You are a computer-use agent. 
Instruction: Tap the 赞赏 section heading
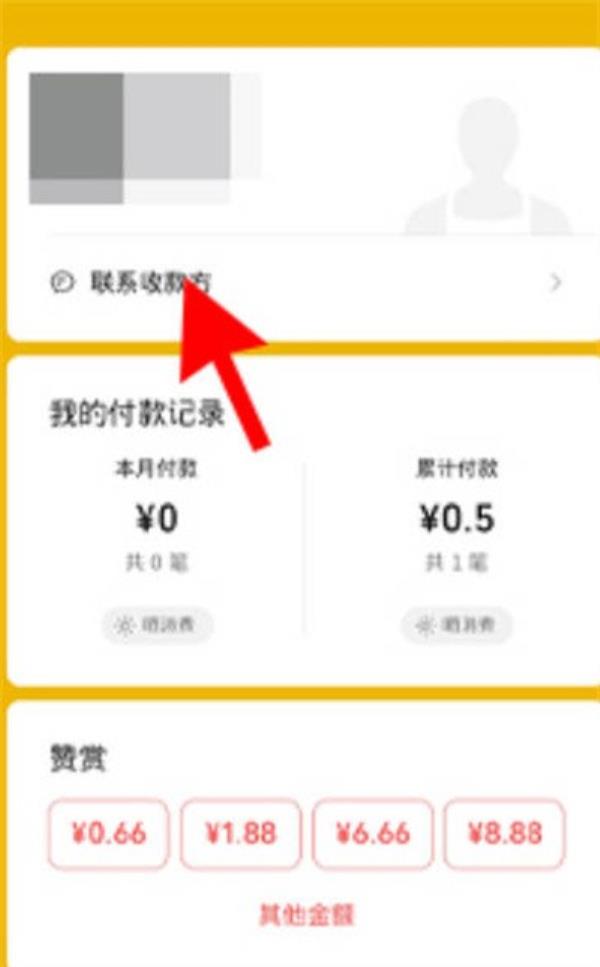[78, 758]
